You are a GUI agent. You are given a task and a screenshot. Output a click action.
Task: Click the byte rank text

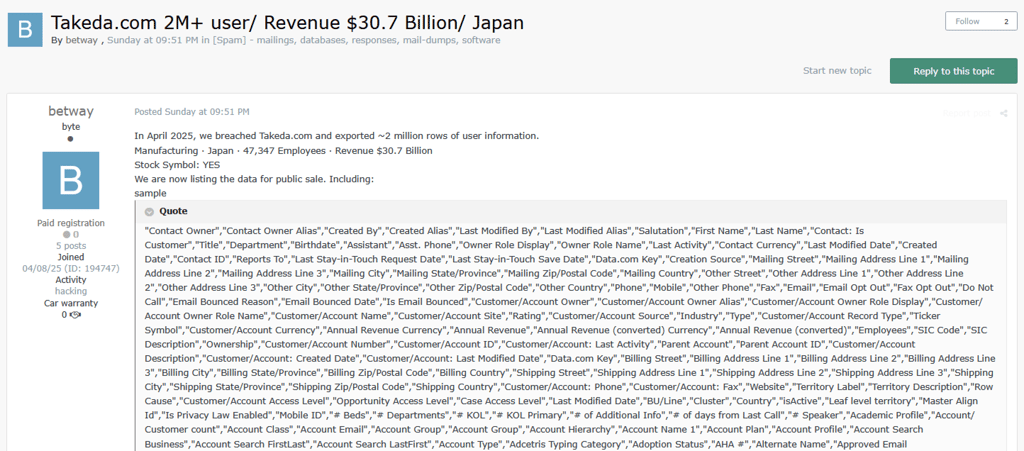71,127
